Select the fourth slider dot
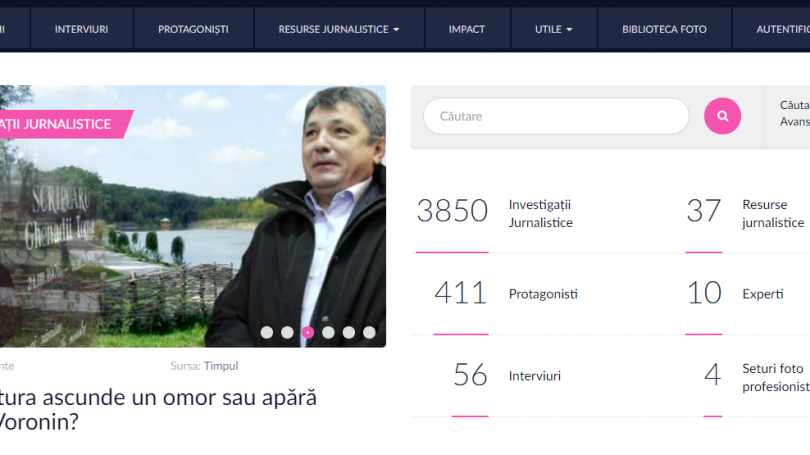The height and width of the screenshot is (455, 810). click(x=328, y=332)
